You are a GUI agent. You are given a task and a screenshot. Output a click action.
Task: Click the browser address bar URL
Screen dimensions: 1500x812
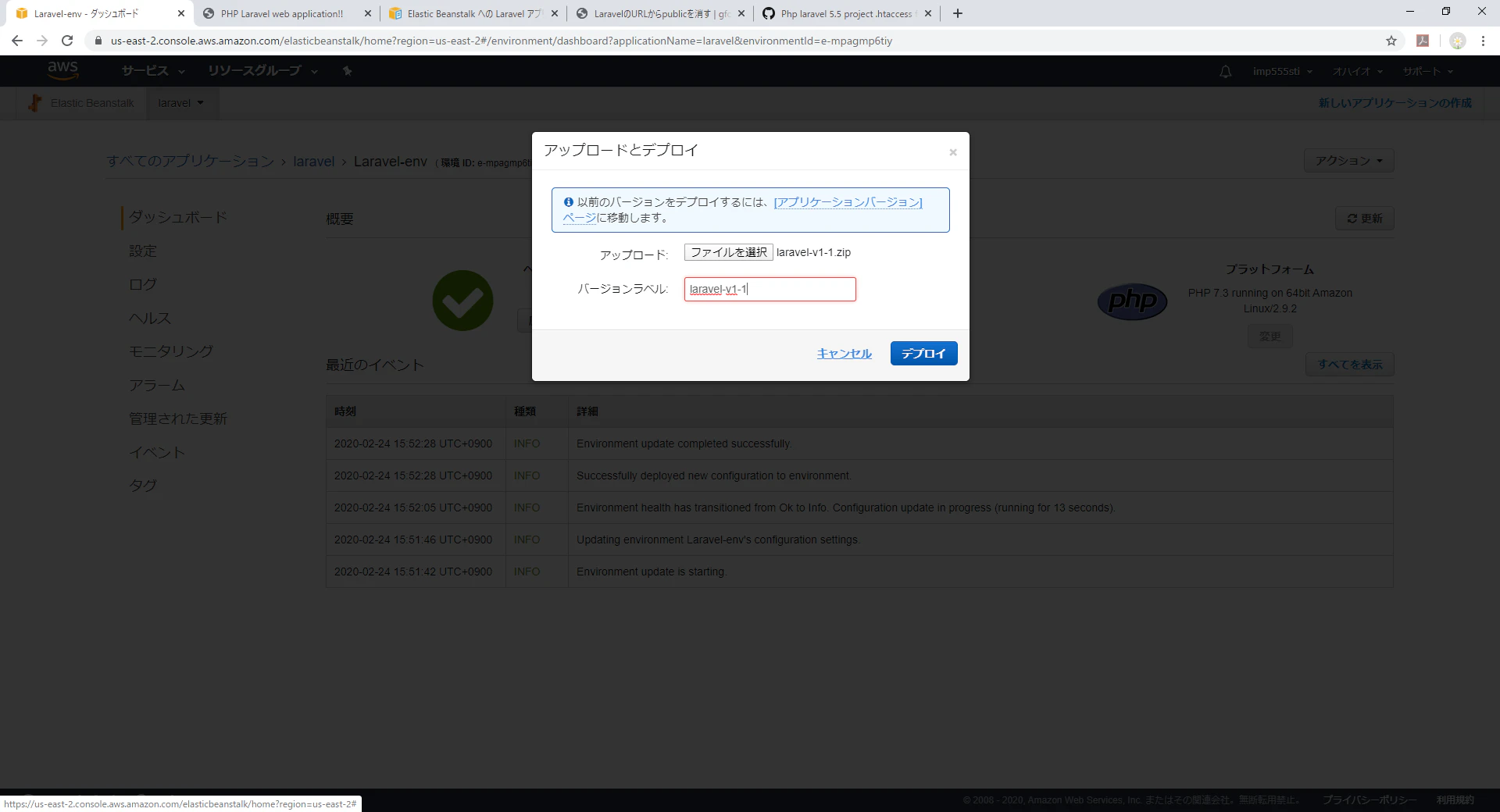(x=501, y=41)
